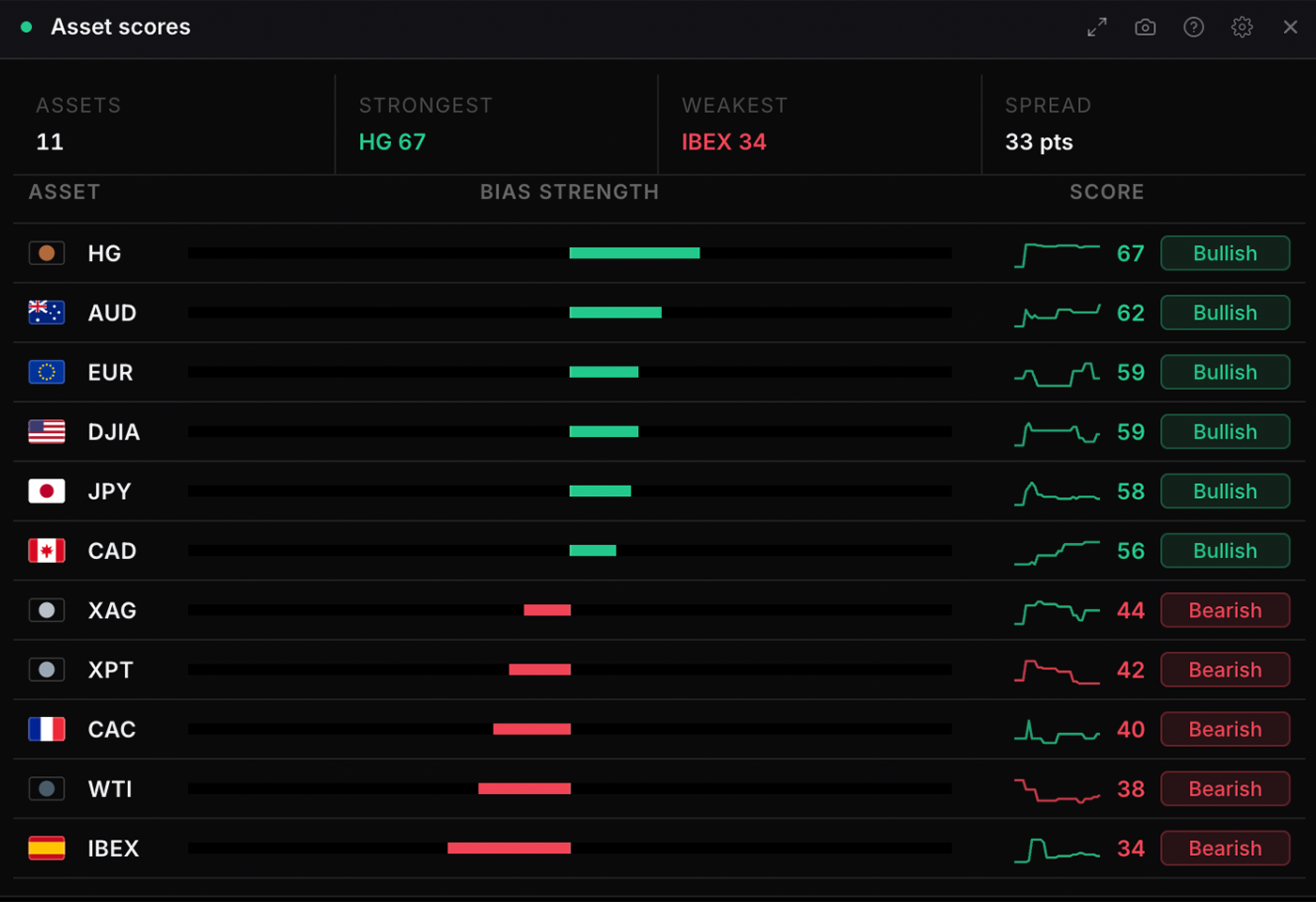The image size is (1316, 902).
Task: Take a snapshot with the camera icon
Action: click(x=1145, y=27)
